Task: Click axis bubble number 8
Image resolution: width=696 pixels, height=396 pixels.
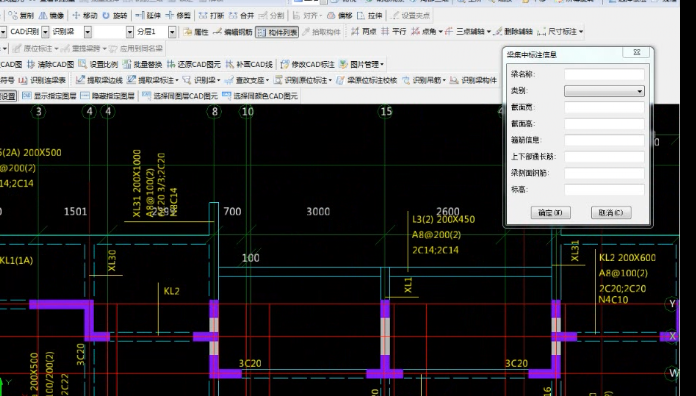Action: point(214,111)
